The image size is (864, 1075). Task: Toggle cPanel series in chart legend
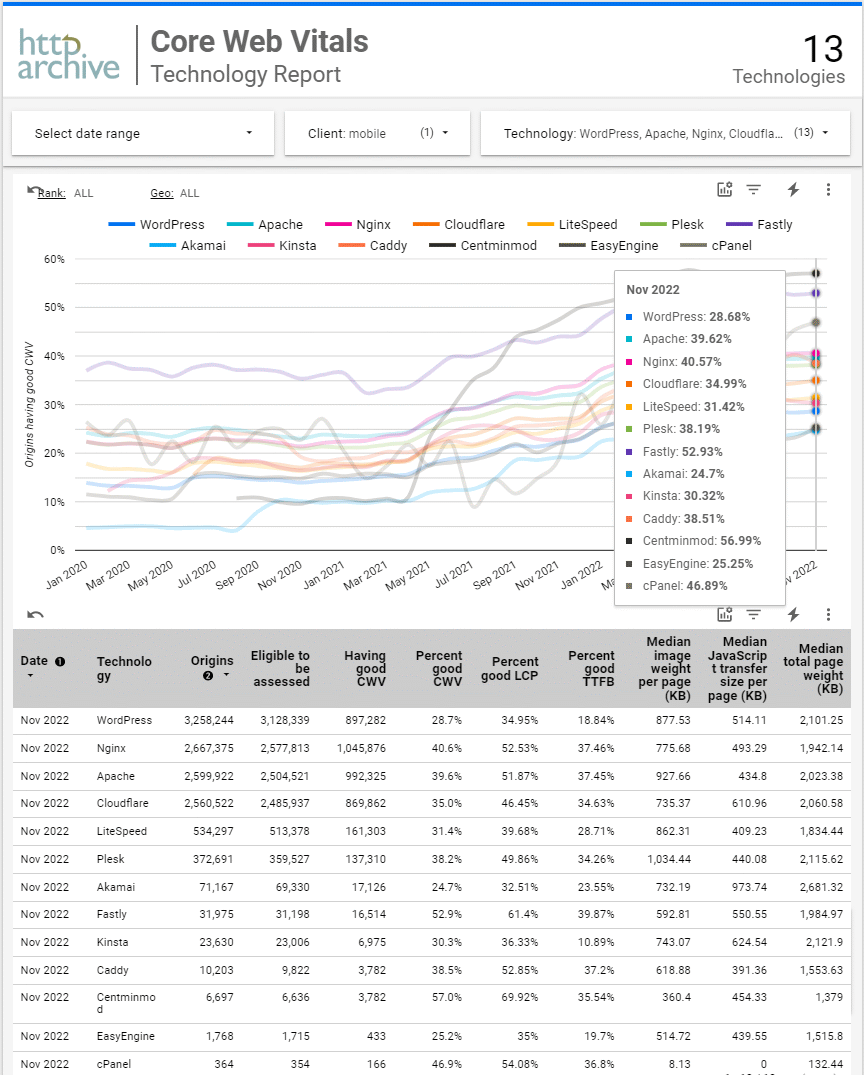[716, 245]
